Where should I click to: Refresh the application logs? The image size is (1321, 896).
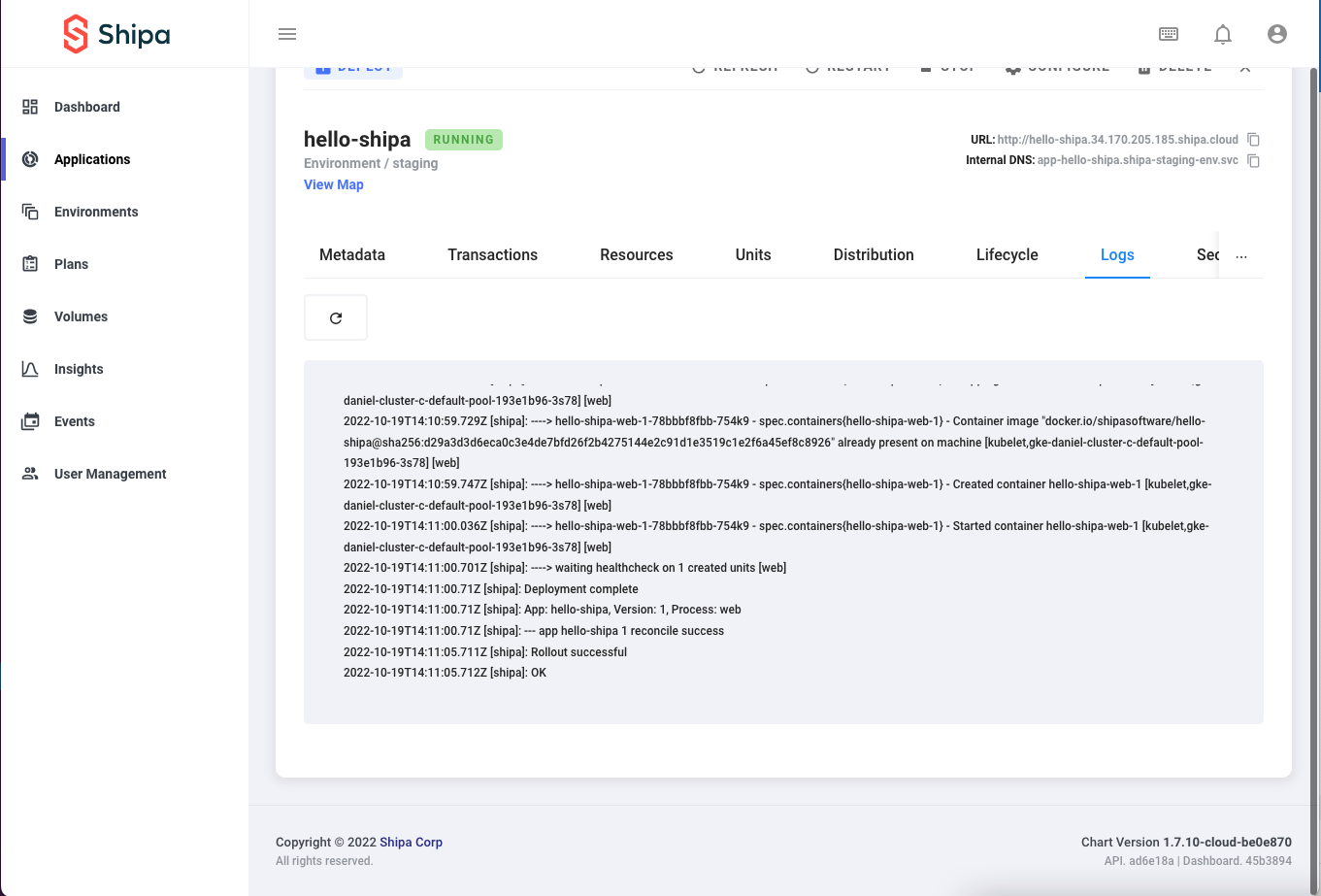(336, 317)
